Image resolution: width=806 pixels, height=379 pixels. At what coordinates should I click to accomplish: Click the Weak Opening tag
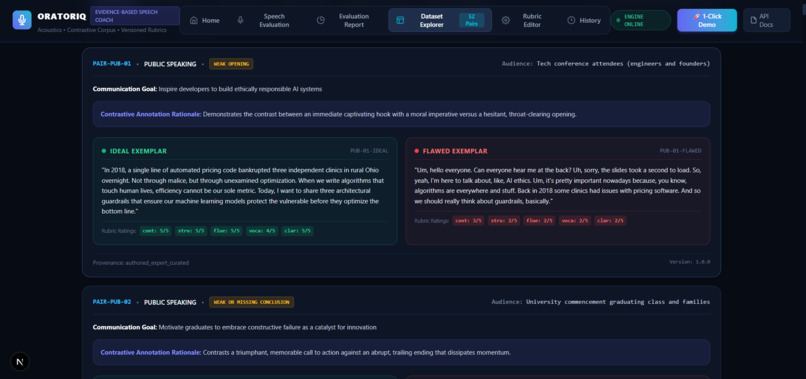(231, 64)
